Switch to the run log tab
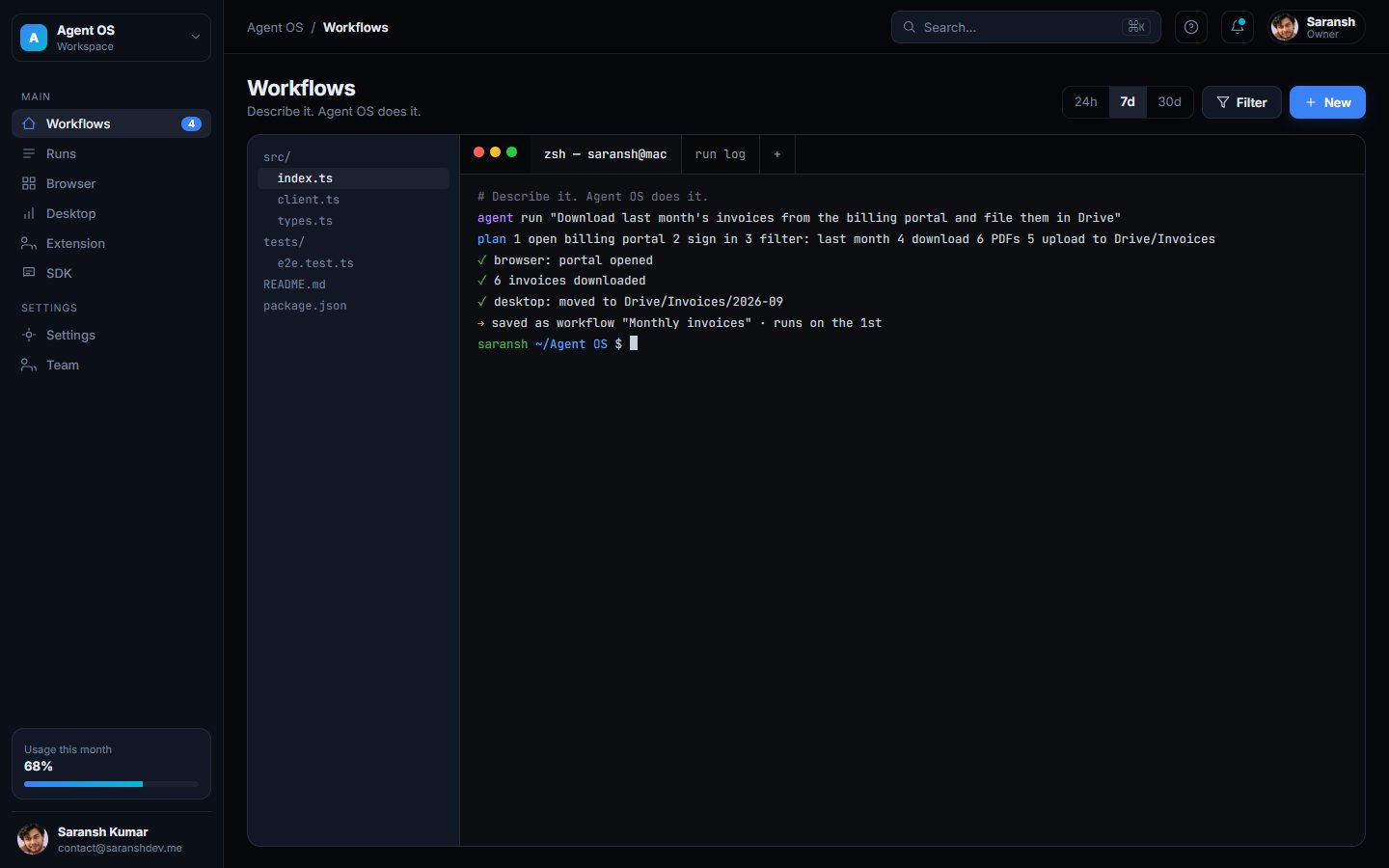Screen dimensions: 1389x868 pyautogui.click(x=721, y=154)
